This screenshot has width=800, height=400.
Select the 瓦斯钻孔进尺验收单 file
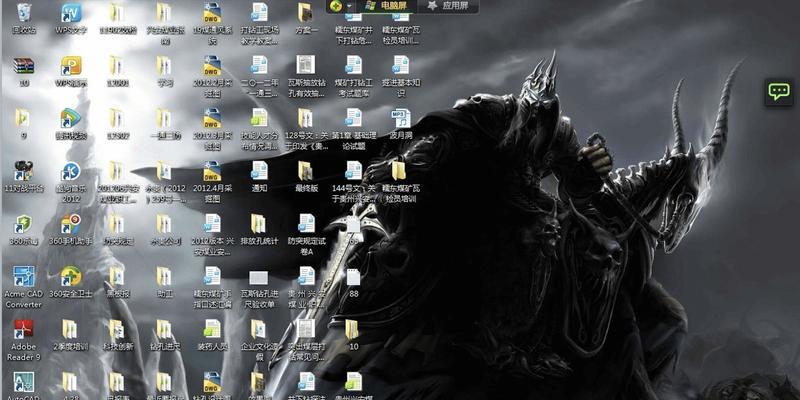tap(259, 287)
